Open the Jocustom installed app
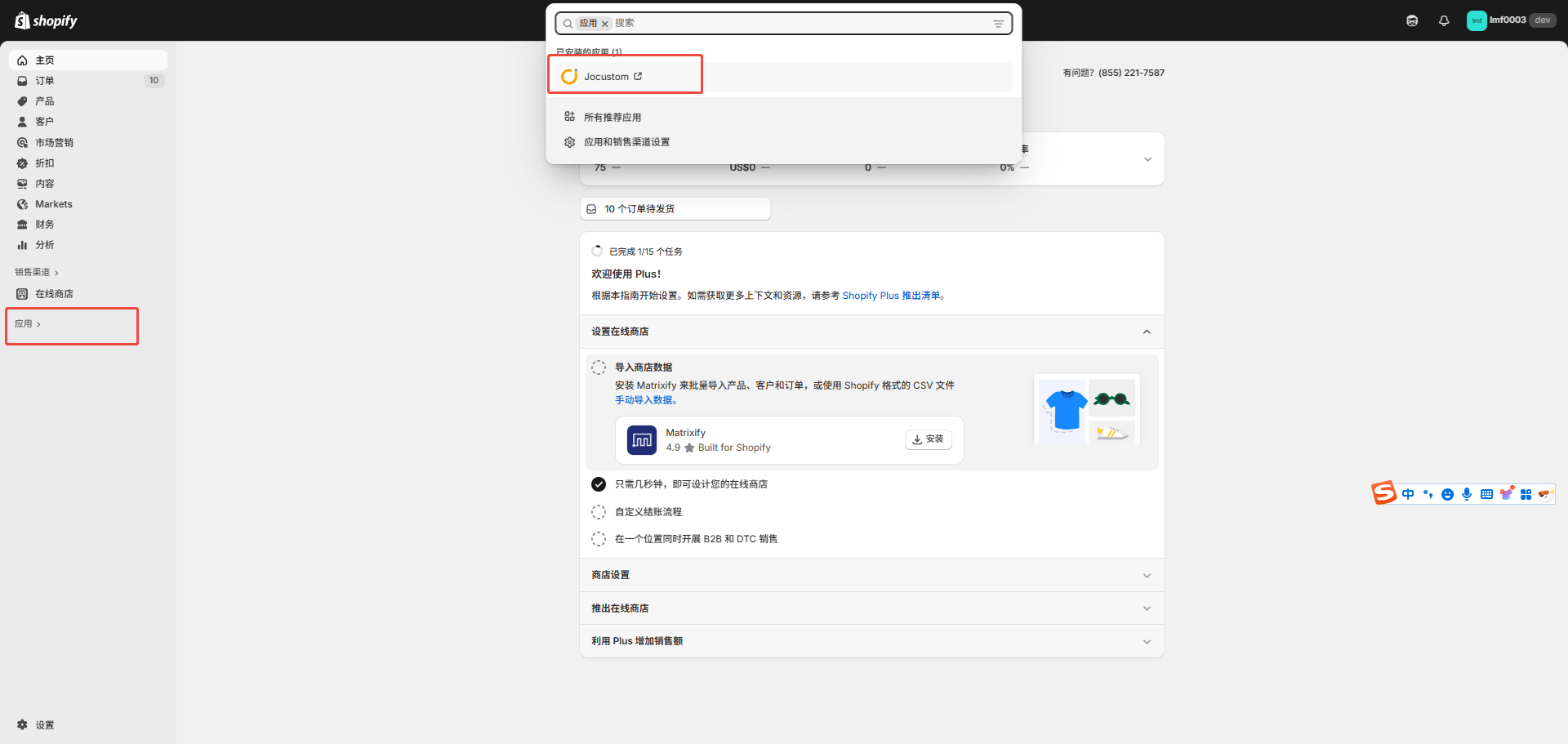 (606, 77)
